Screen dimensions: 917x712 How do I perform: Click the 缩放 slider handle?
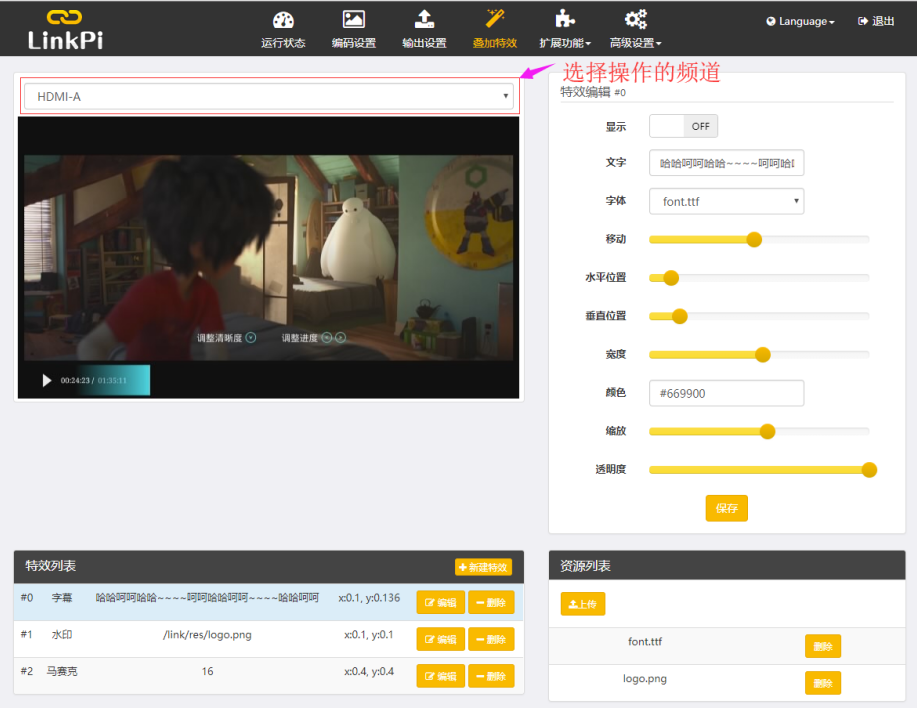click(x=767, y=432)
